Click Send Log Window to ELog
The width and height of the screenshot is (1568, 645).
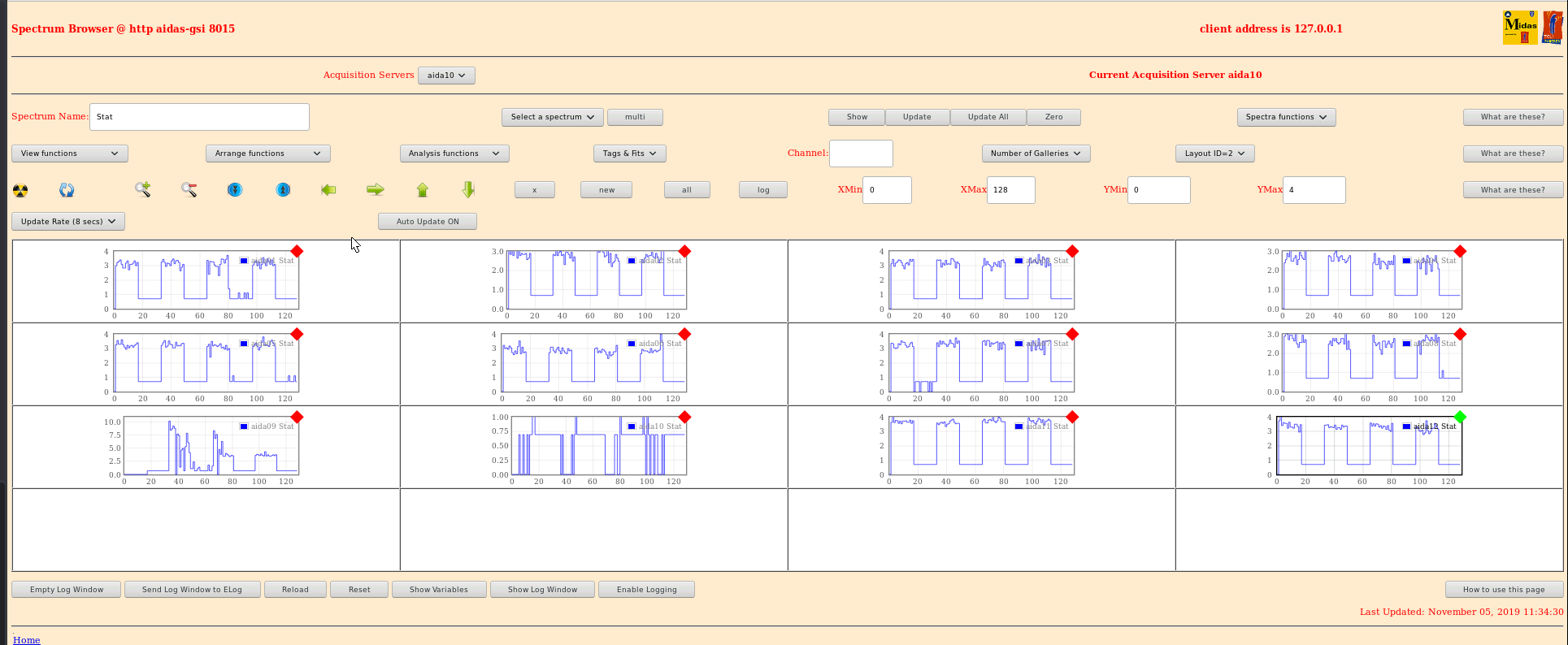click(192, 590)
